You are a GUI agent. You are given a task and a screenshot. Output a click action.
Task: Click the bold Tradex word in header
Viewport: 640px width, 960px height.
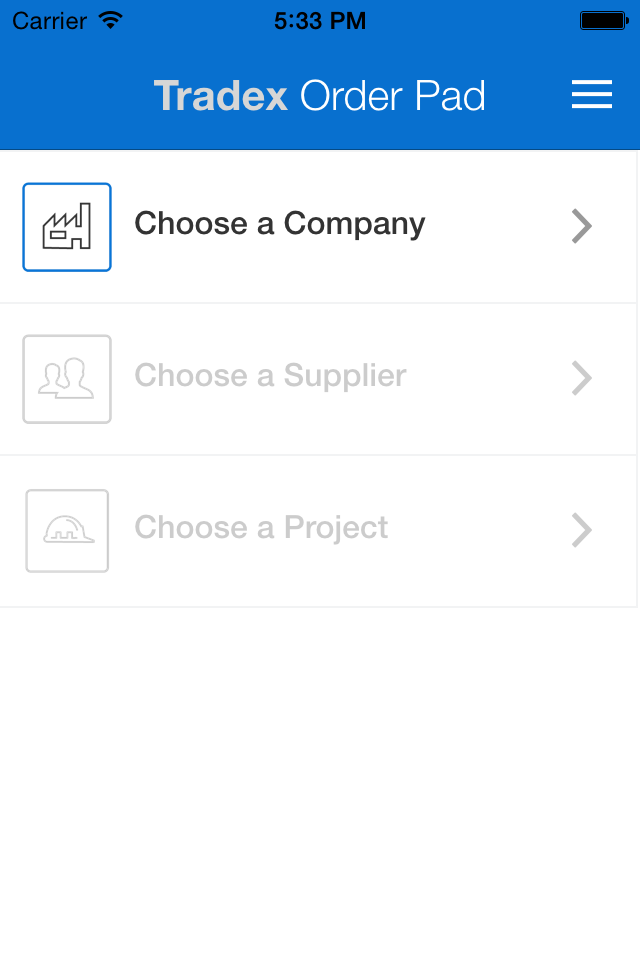click(x=220, y=96)
